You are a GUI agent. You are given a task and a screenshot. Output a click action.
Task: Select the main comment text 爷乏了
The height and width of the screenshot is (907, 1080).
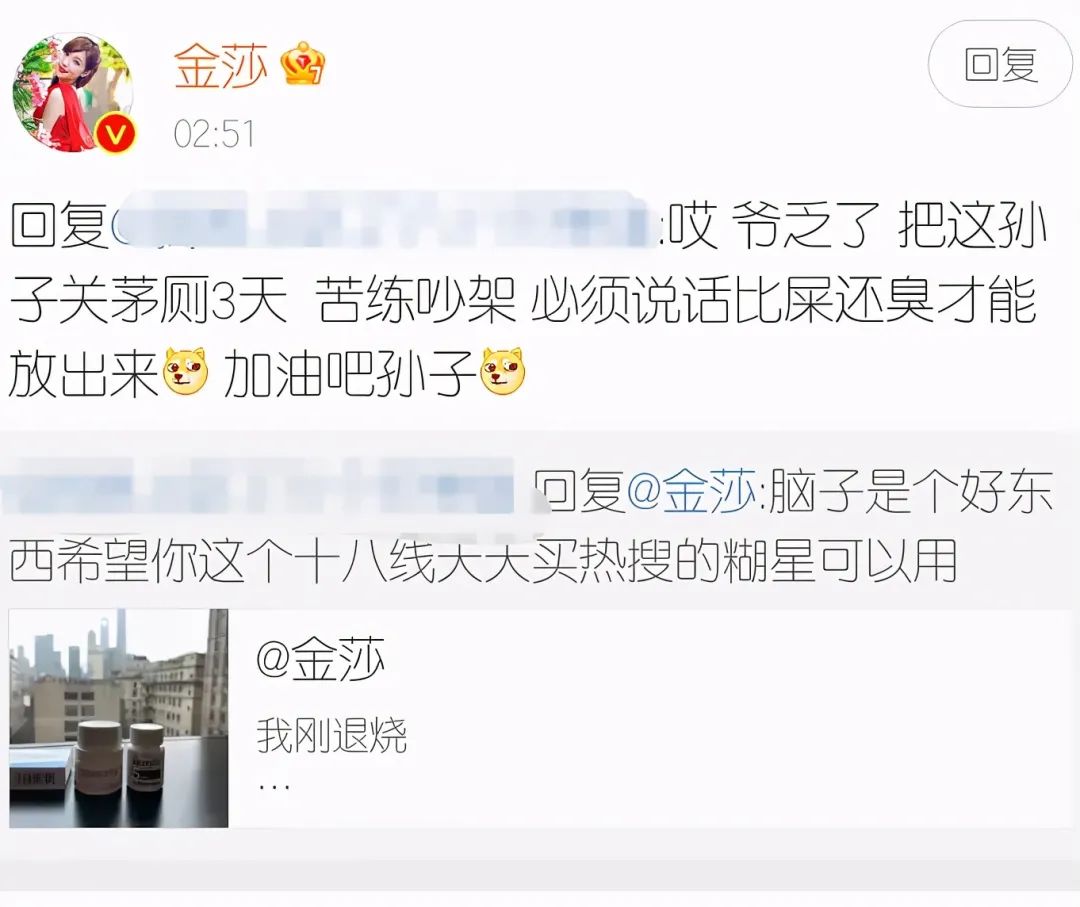806,227
